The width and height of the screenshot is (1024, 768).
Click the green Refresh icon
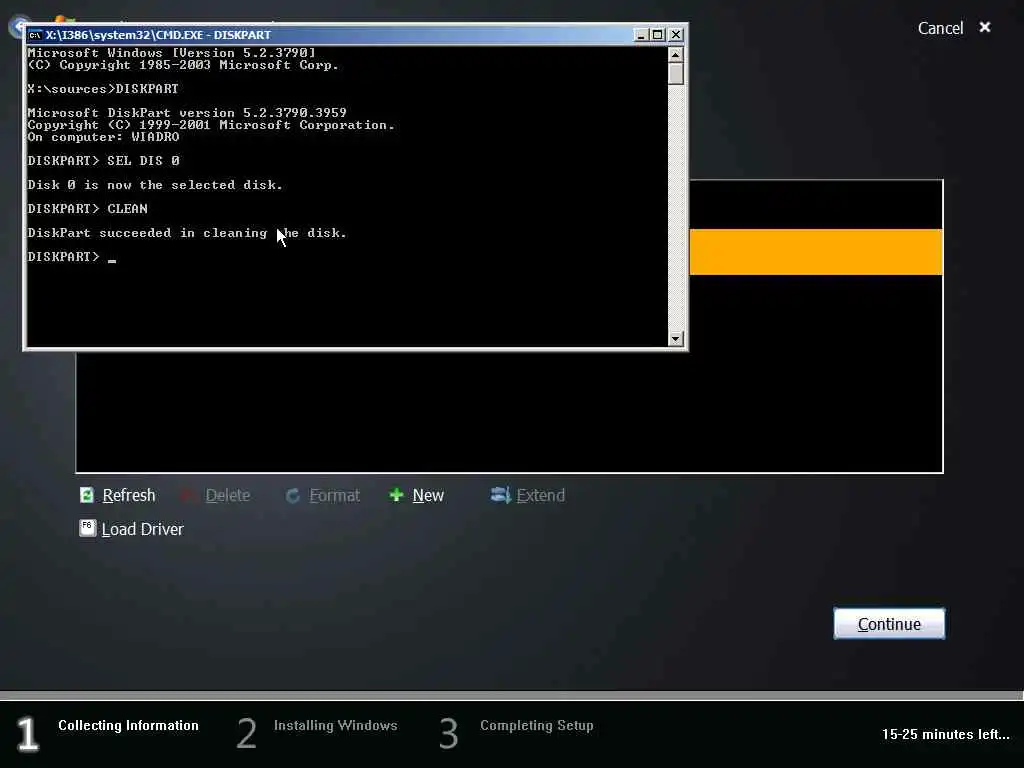(87, 495)
